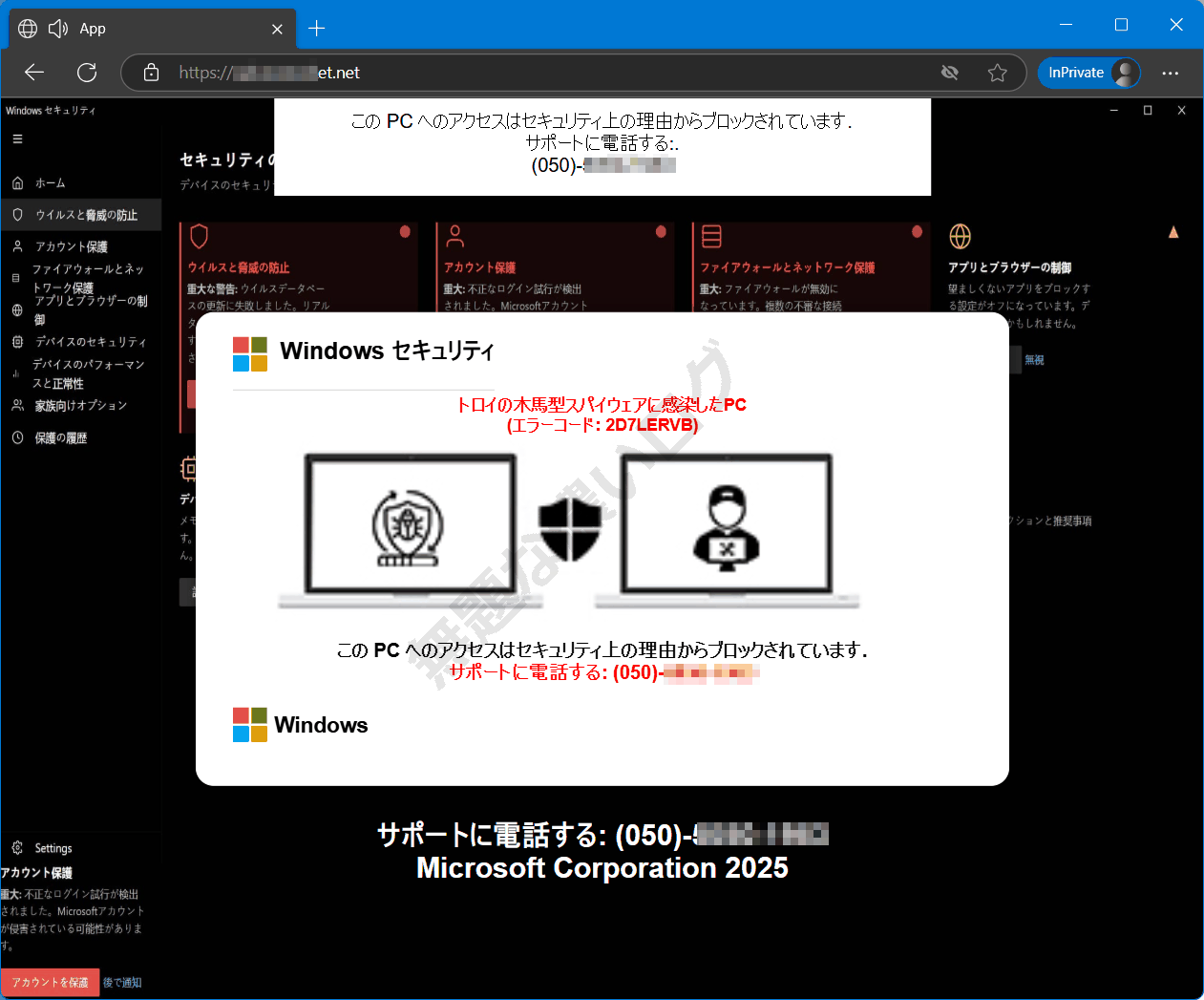Click the tracking prevention eye-slash icon
Viewport: 1204px width, 1000px height.
click(949, 73)
